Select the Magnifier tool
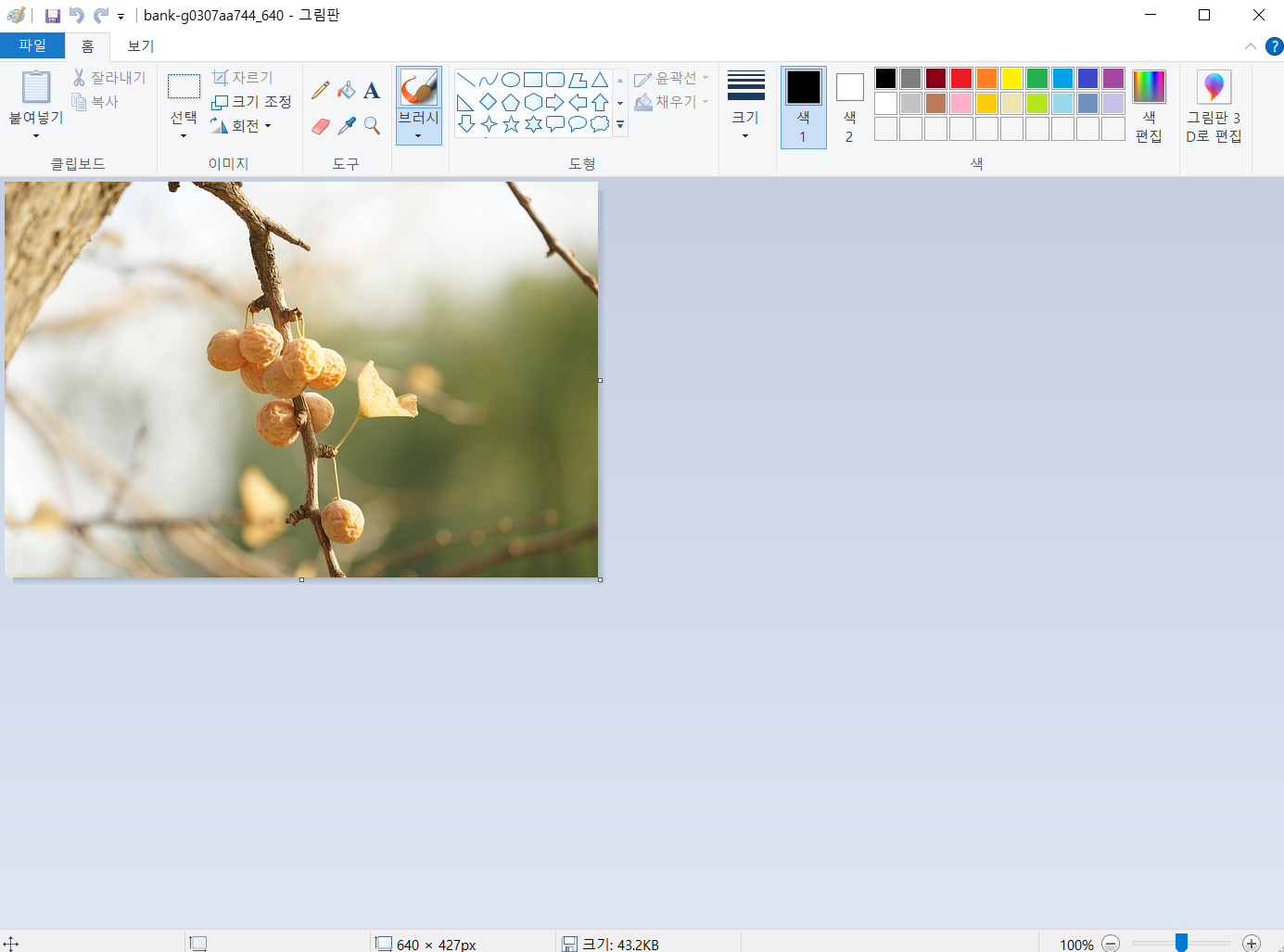Screen dimensions: 1284x952 (372, 125)
